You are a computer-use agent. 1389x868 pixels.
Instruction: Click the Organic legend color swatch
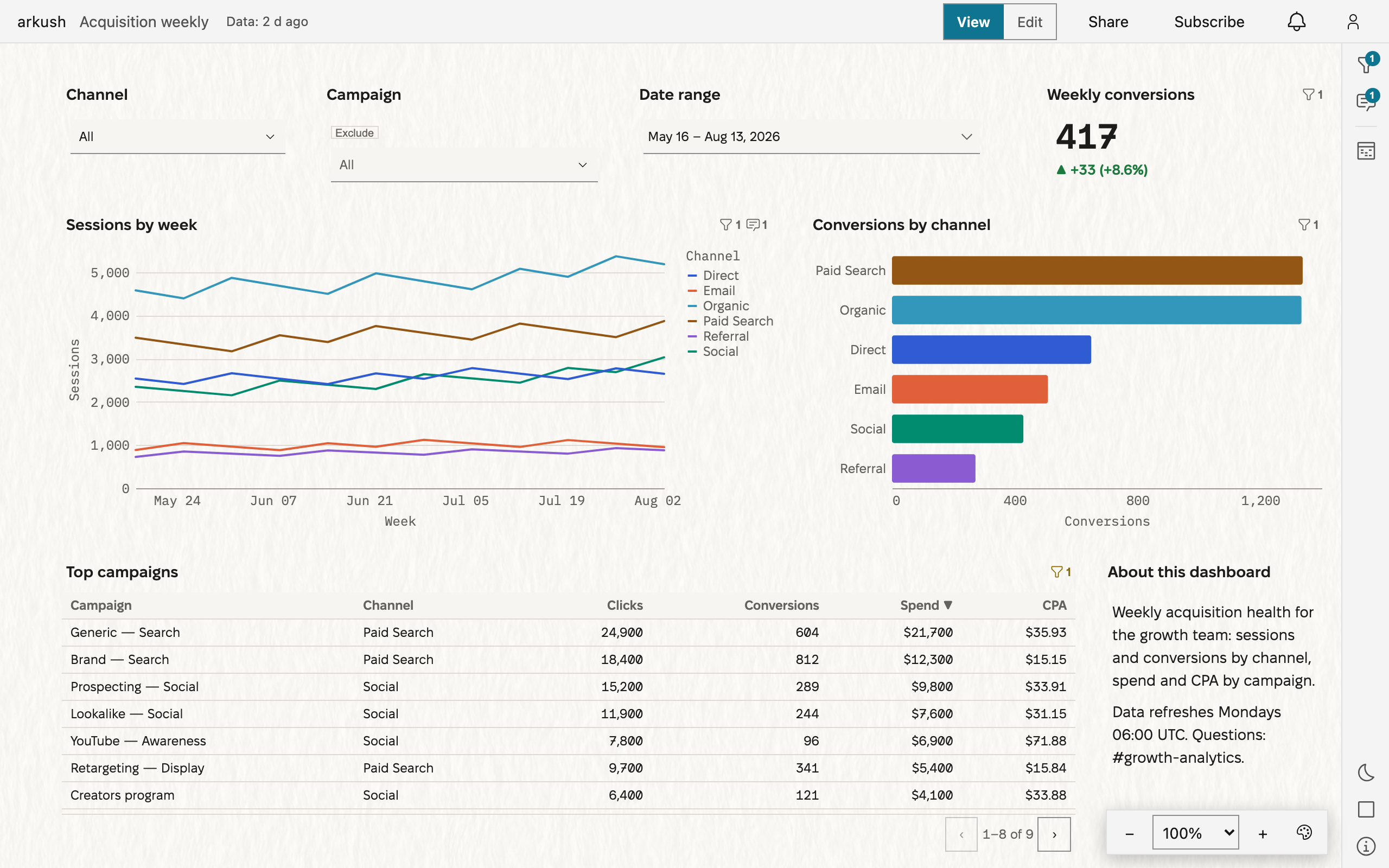tap(692, 306)
